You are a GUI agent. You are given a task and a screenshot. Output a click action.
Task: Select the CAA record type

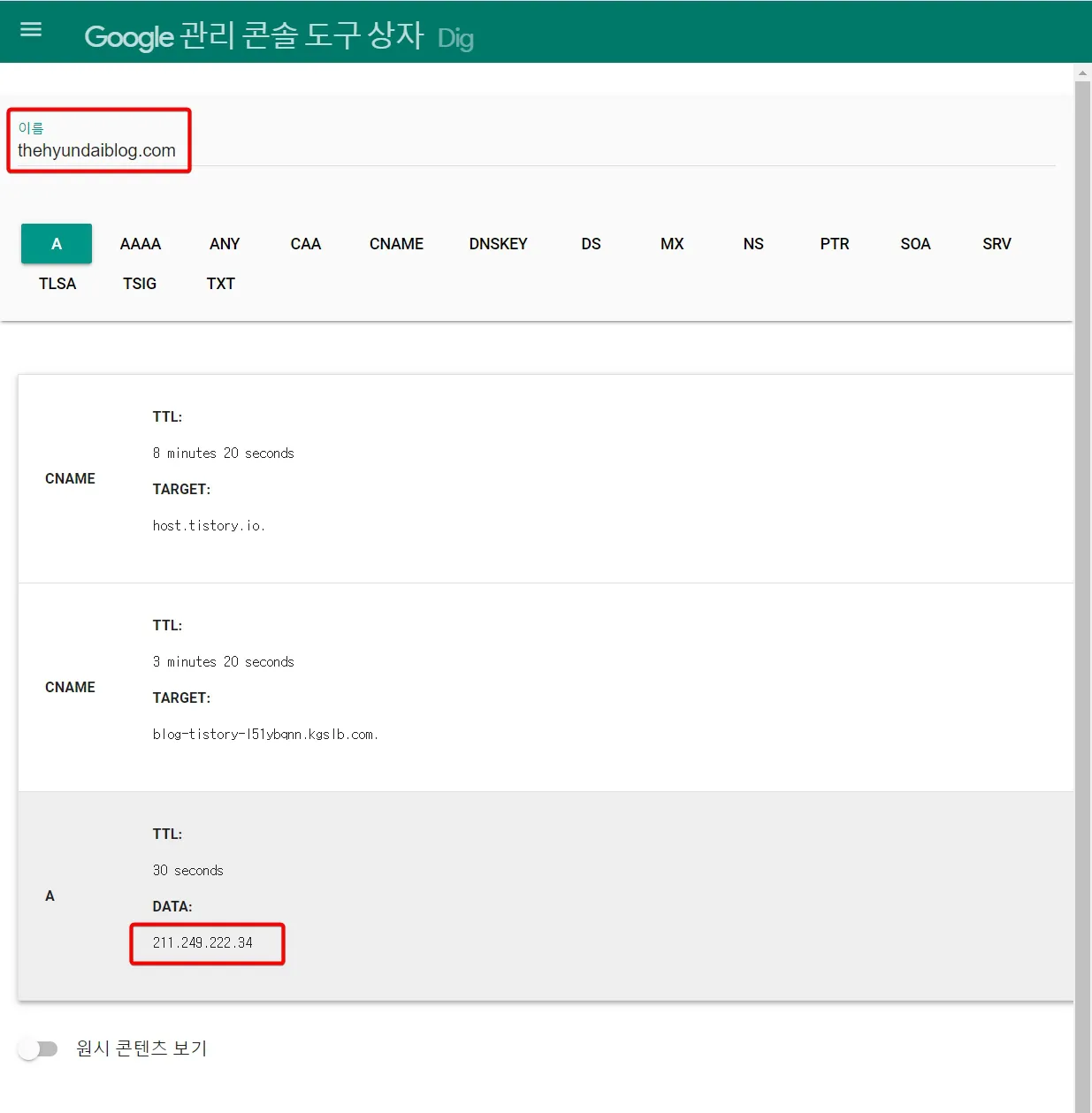pyautogui.click(x=306, y=244)
